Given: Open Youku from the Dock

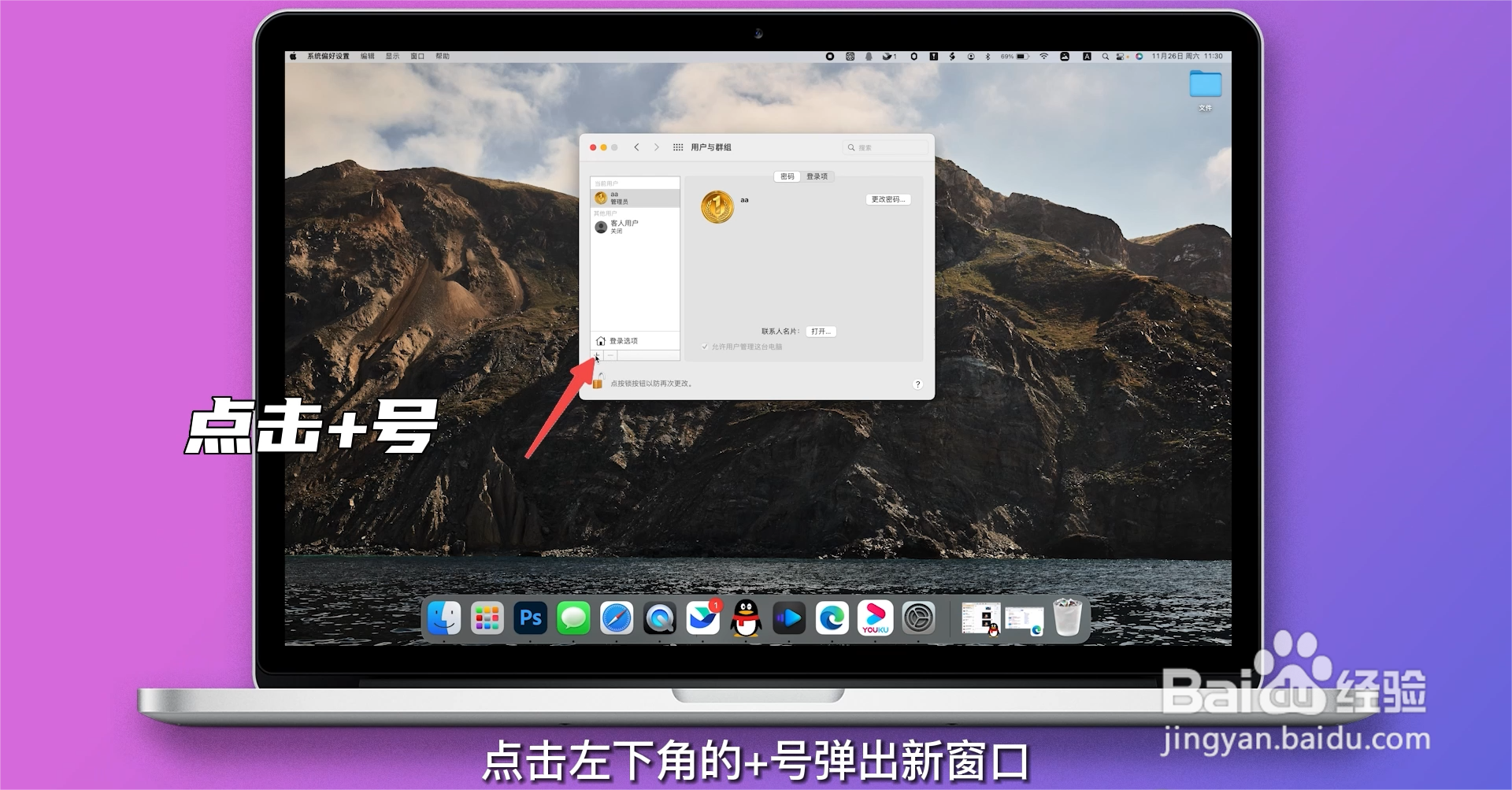Looking at the screenshot, I should pos(876,619).
